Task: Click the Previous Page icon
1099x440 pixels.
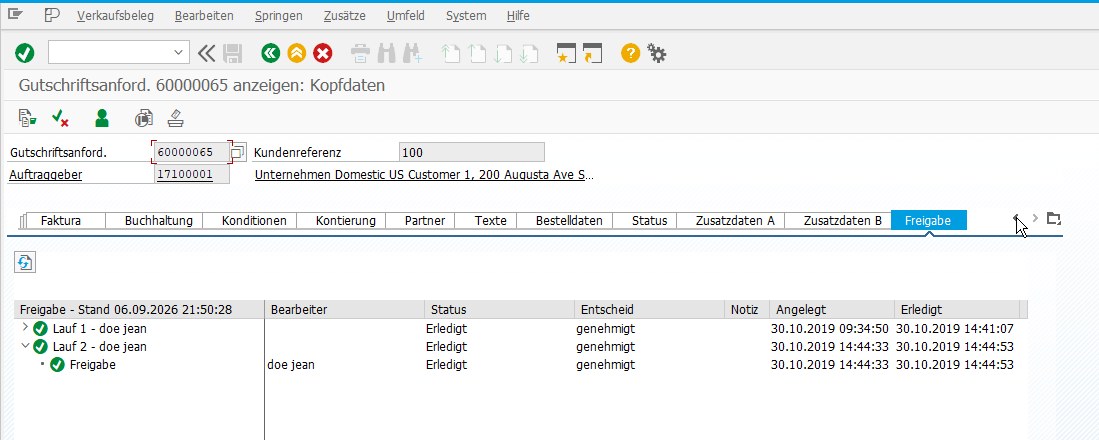Action: click(477, 53)
